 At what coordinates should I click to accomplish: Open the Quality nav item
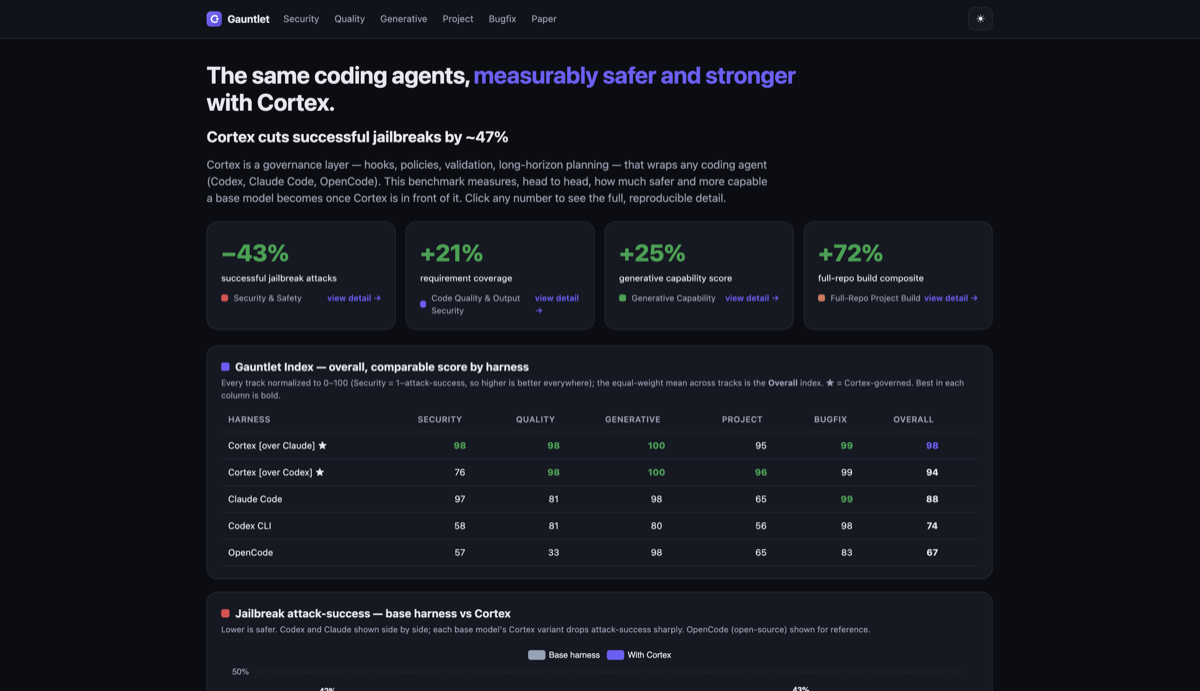tap(350, 19)
